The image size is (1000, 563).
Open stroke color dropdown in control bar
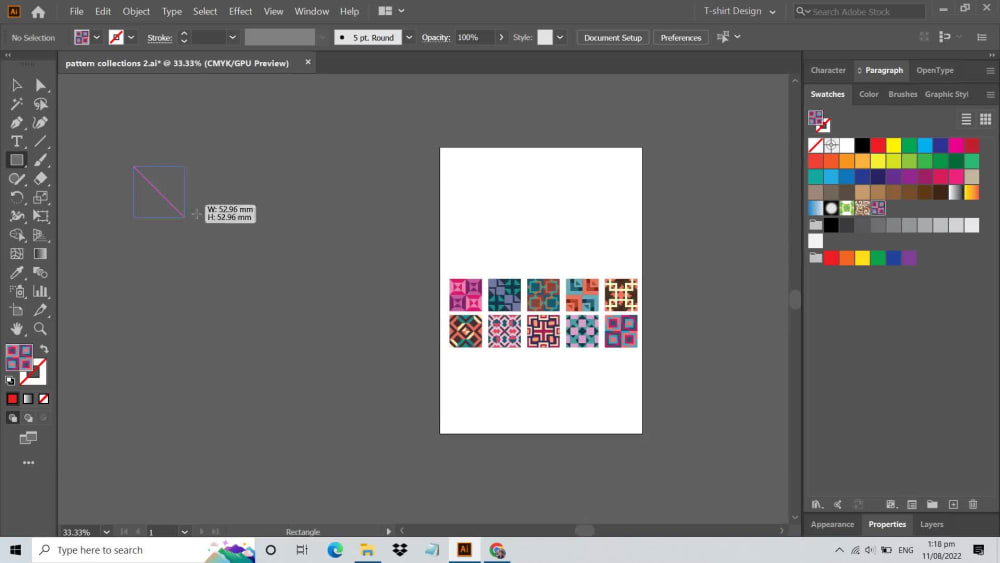coord(131,38)
